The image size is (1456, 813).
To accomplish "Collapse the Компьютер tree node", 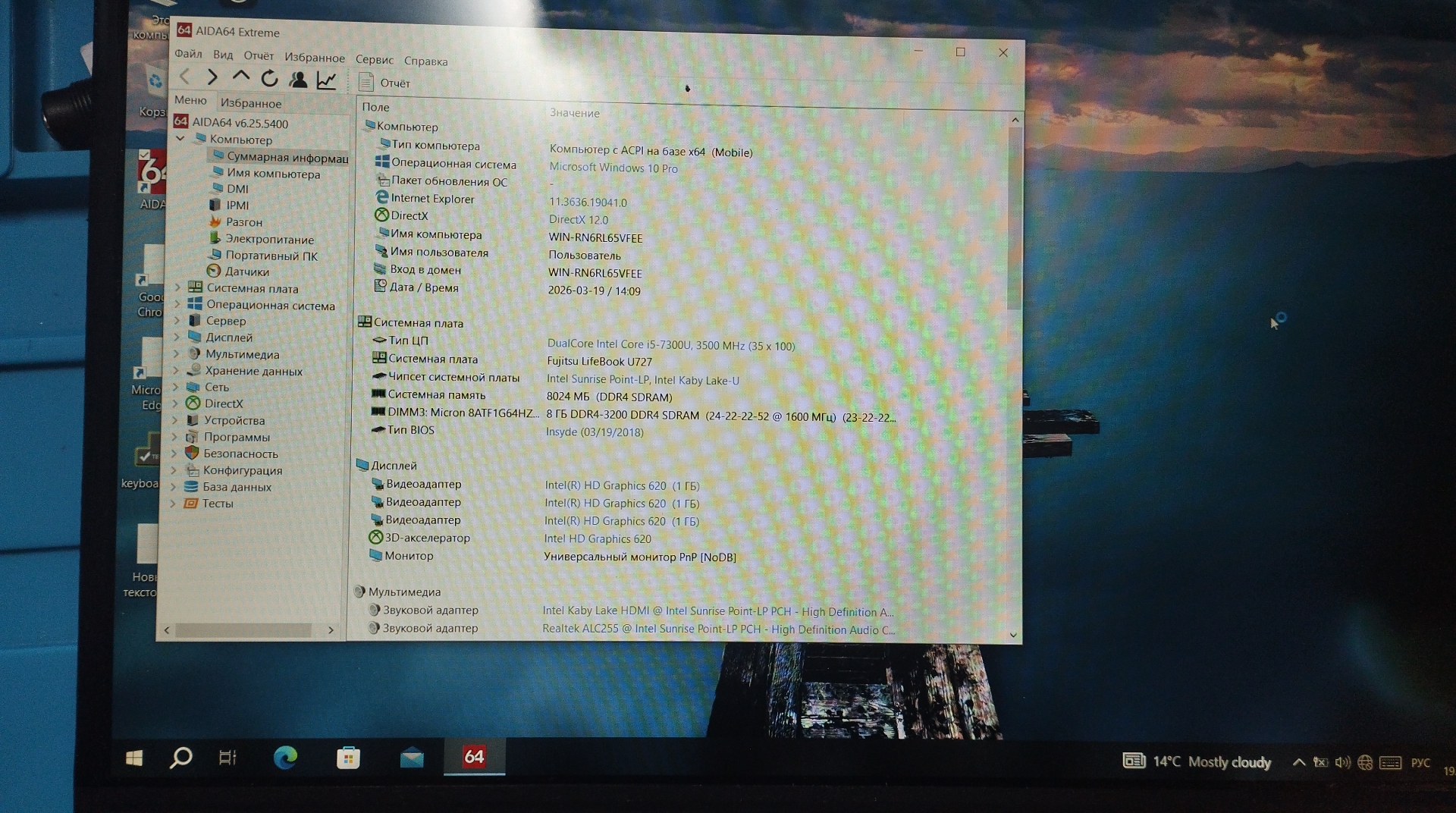I will pos(180,140).
